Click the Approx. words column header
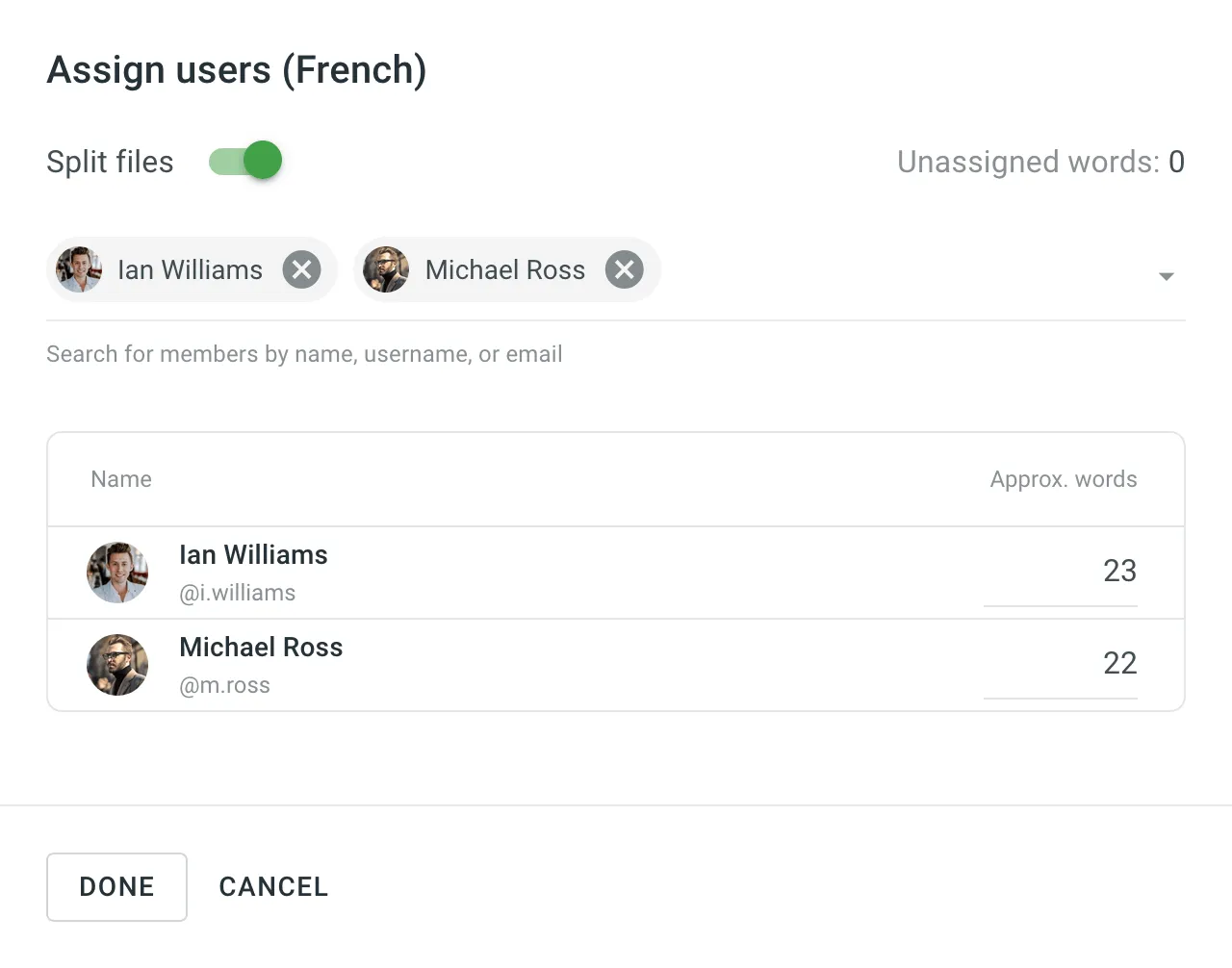The height and width of the screenshot is (968, 1232). [x=1063, y=479]
